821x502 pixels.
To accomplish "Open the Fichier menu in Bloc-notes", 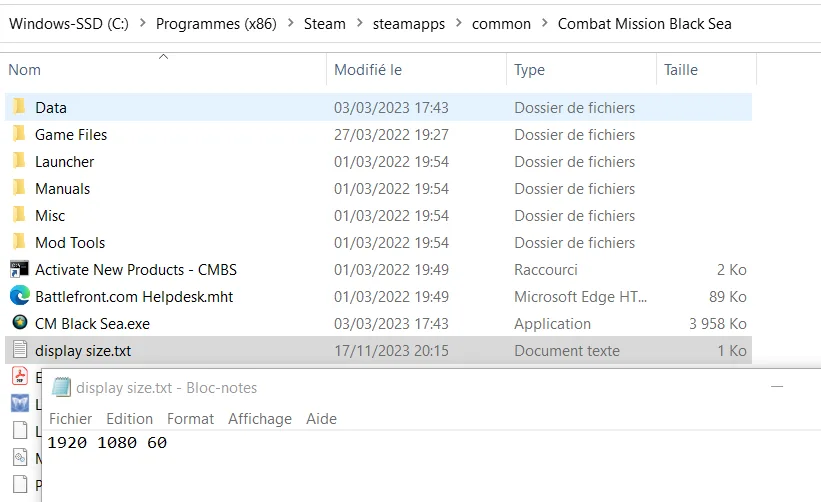I will [x=70, y=419].
